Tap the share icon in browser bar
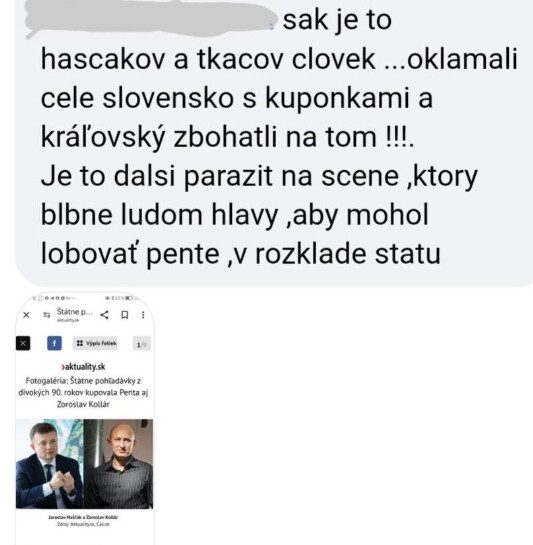This screenshot has width=533, height=545. 104,315
